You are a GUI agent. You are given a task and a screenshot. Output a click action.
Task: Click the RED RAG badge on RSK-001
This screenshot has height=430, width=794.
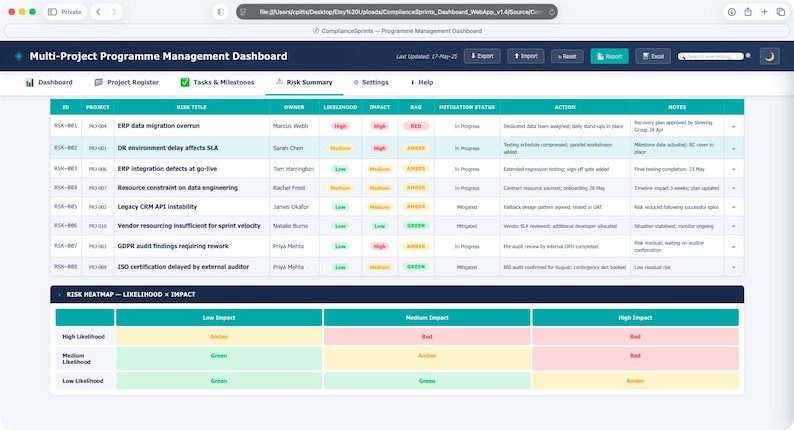[416, 126]
